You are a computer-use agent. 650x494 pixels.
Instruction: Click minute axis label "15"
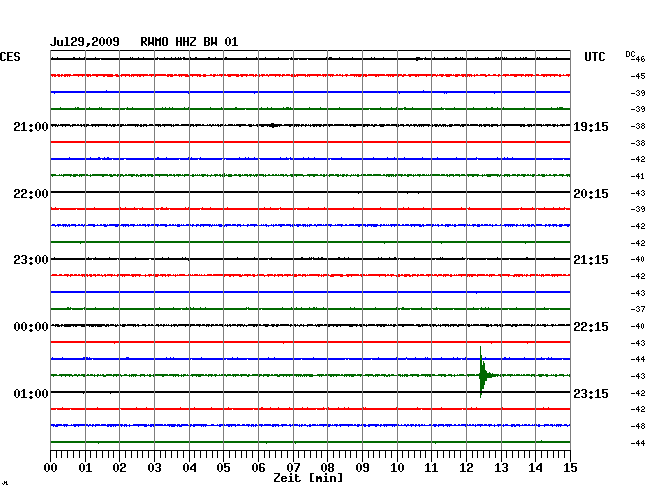click(570, 468)
